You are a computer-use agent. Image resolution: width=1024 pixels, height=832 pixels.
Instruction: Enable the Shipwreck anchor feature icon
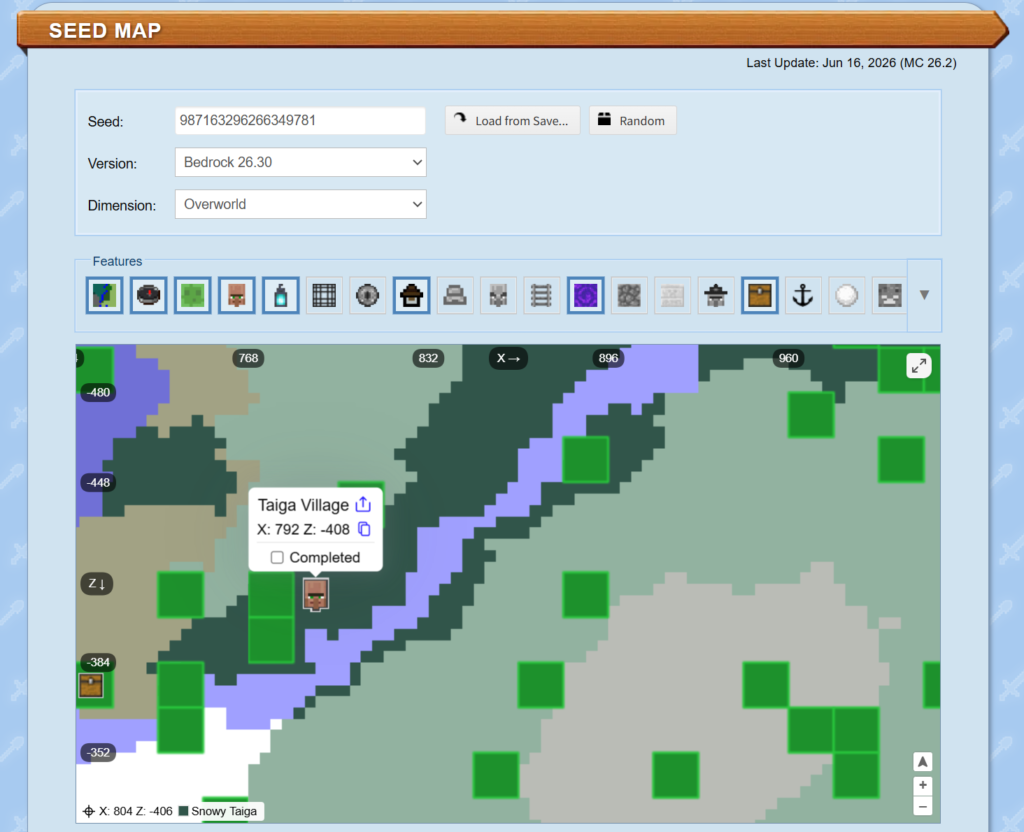coord(803,295)
